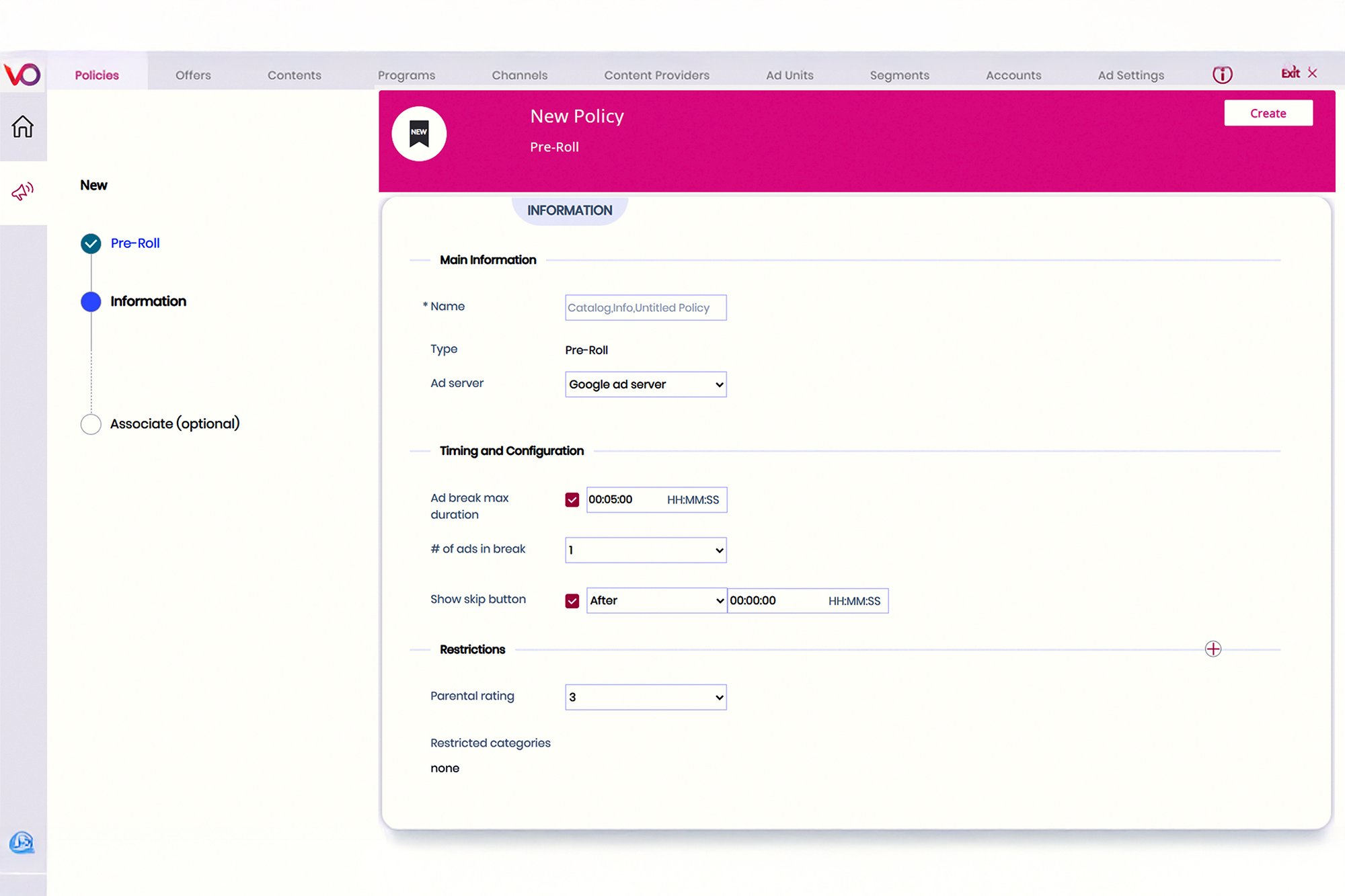Screen dimensions: 1345x896
Task: Open the megaphone campaigns icon
Action: pyautogui.click(x=22, y=192)
